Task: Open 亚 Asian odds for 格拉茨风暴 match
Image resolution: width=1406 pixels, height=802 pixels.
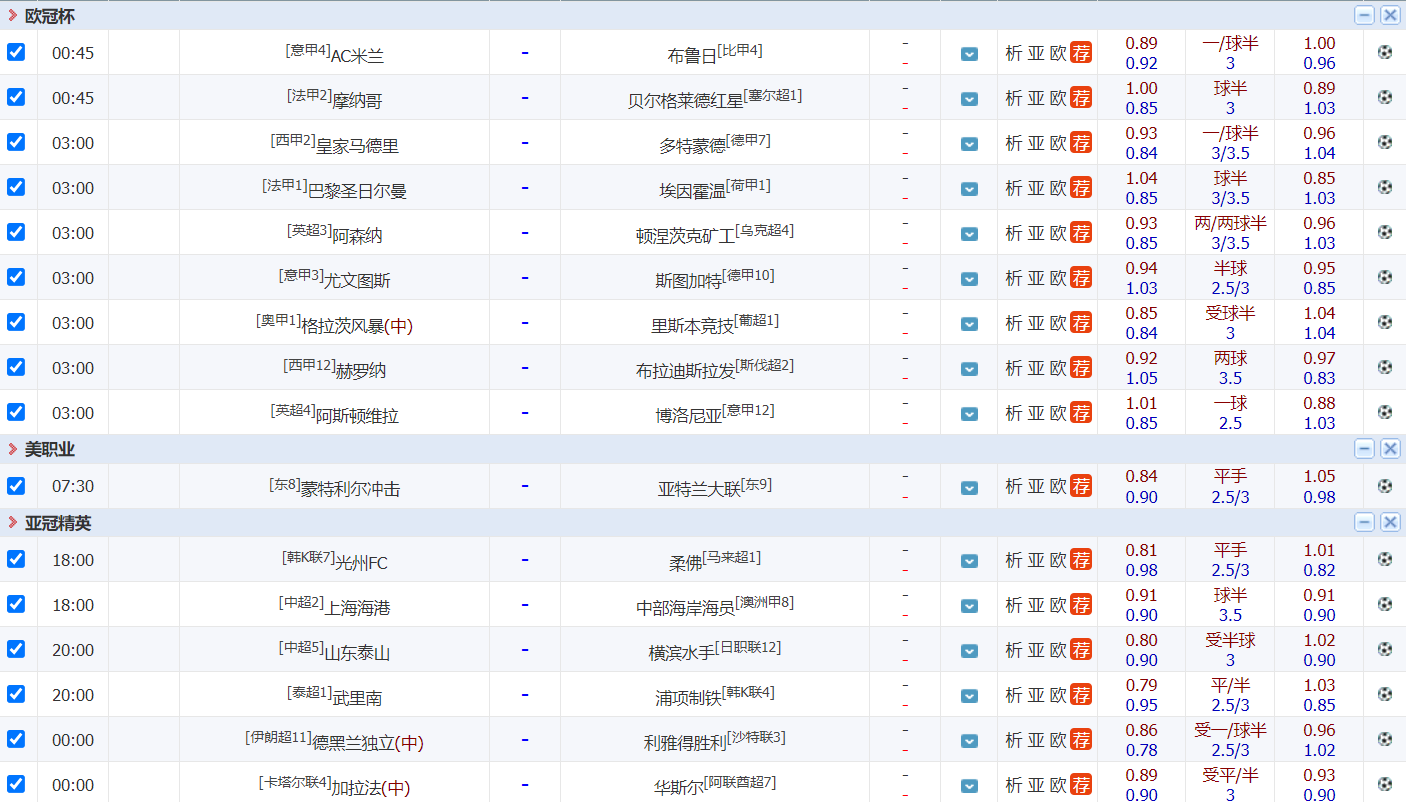Action: pyautogui.click(x=1036, y=323)
